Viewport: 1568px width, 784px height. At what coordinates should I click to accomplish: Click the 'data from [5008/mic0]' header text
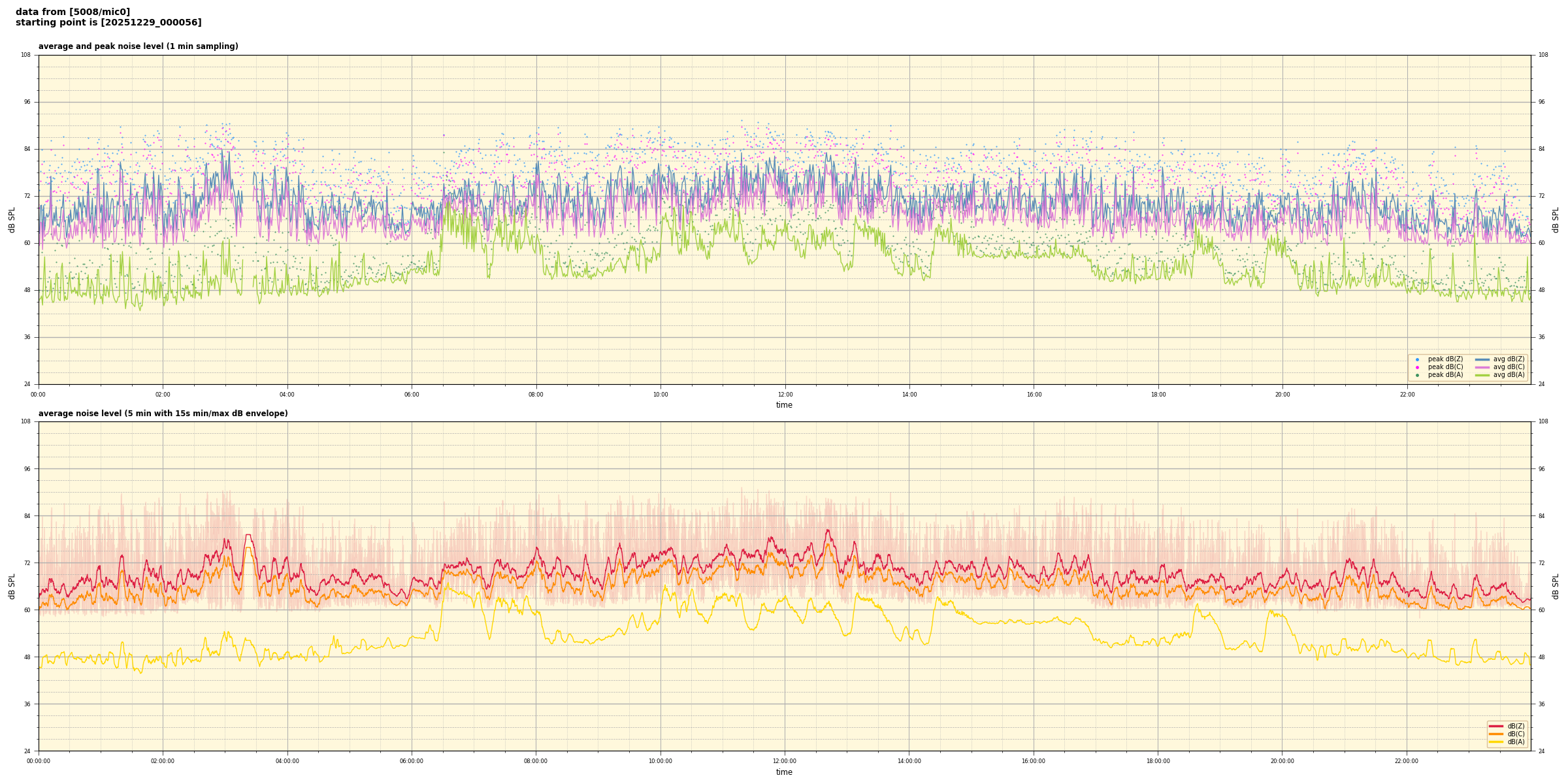tap(73, 12)
